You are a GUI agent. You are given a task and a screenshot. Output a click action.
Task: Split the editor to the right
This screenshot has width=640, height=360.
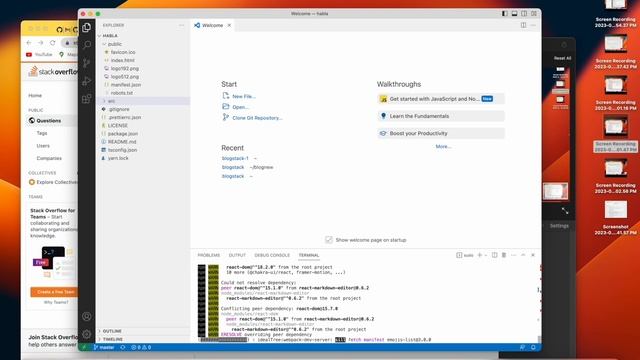click(x=523, y=25)
